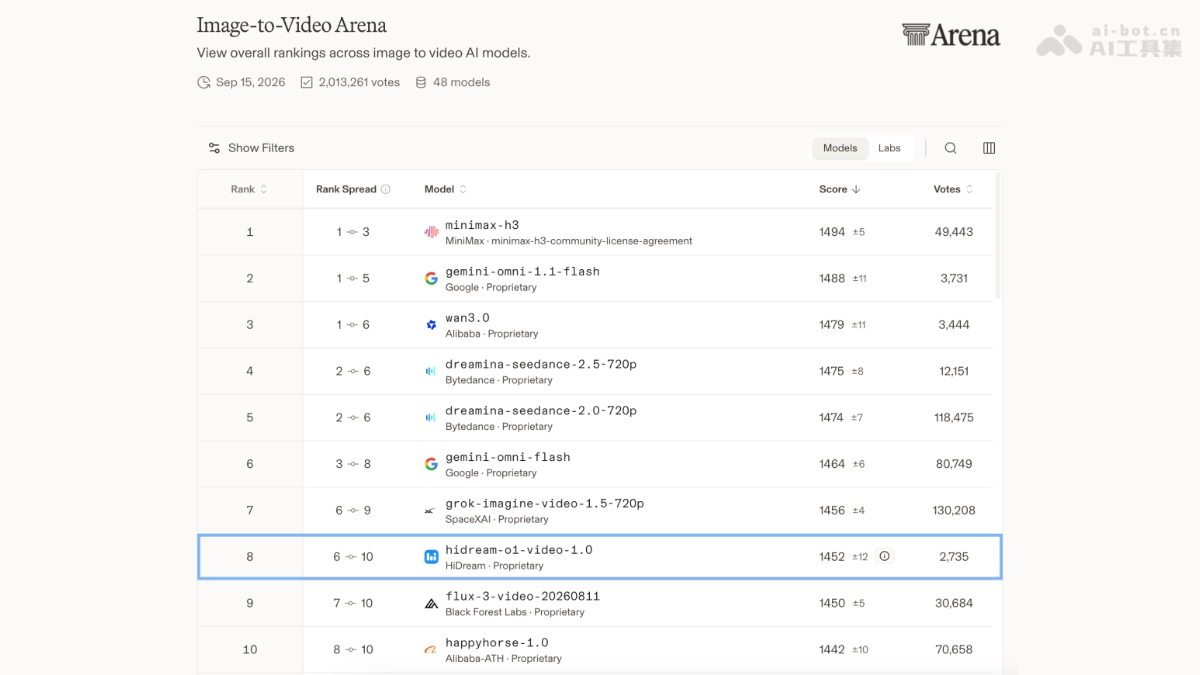The image size is (1200, 675).
Task: Click votes value 49,443
Action: click(x=954, y=232)
